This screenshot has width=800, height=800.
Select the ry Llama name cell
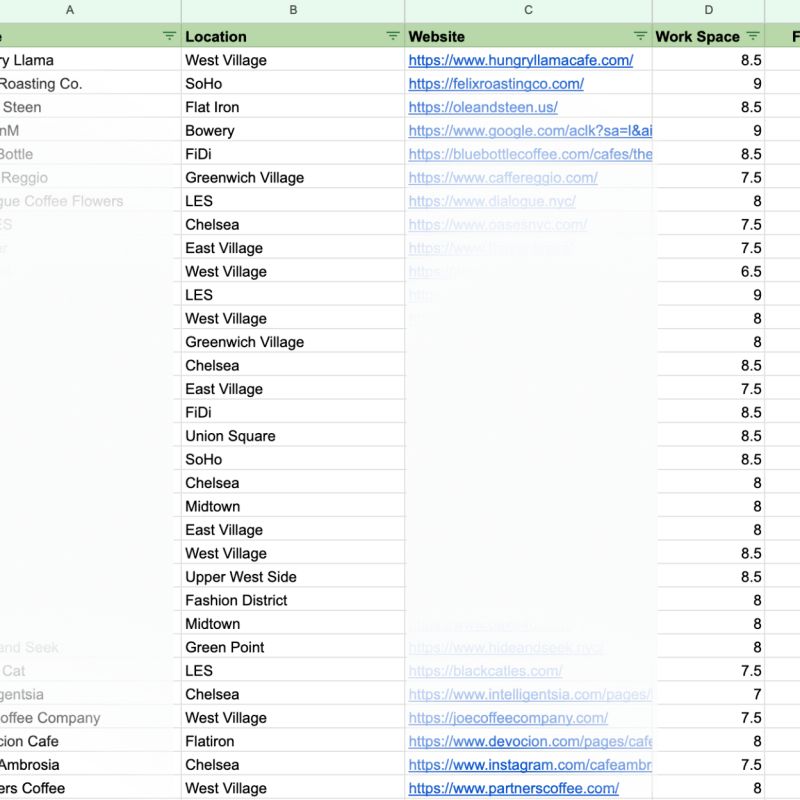click(x=90, y=60)
